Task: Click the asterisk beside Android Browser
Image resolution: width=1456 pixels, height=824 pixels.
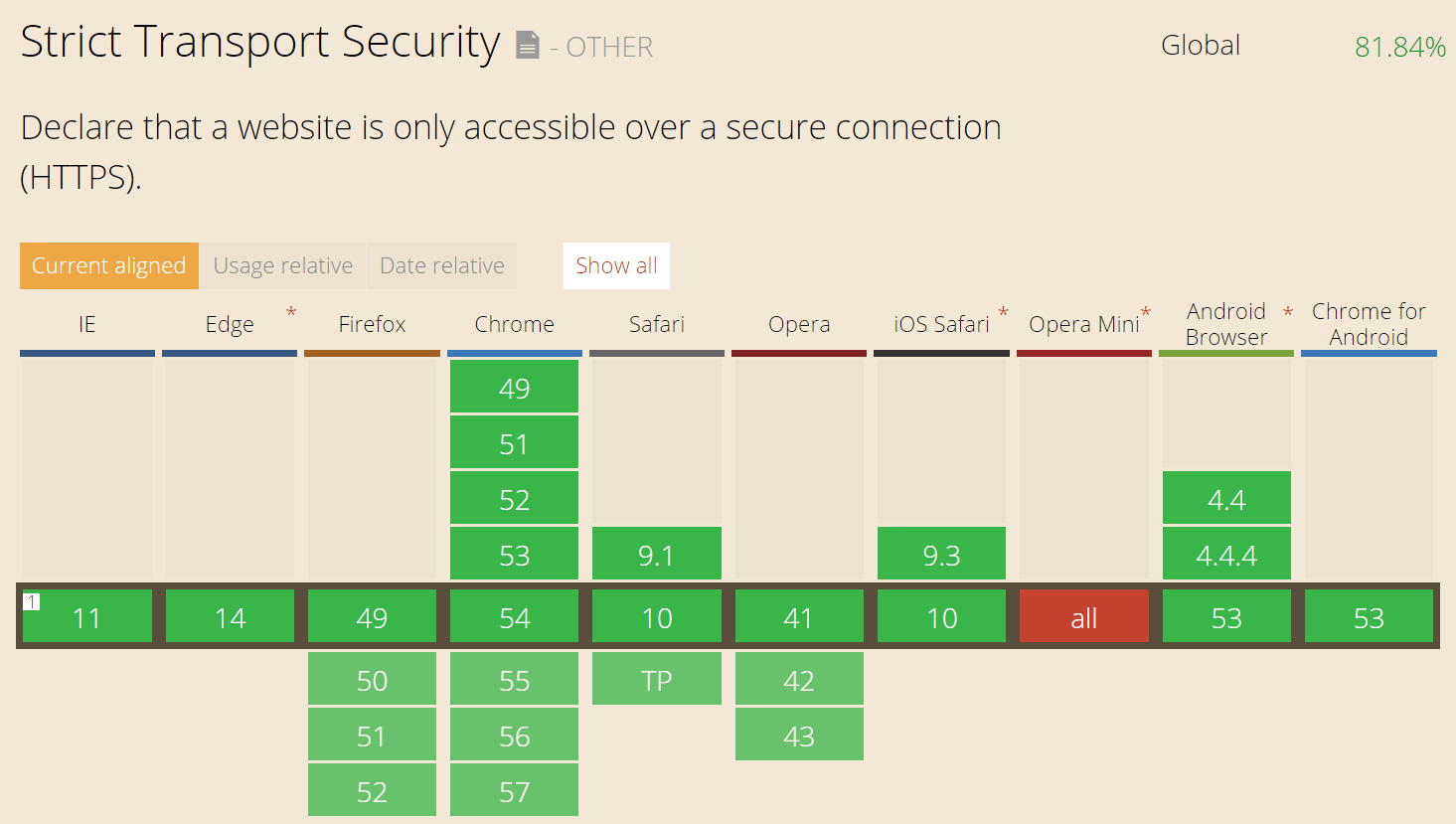Action: tap(1287, 311)
